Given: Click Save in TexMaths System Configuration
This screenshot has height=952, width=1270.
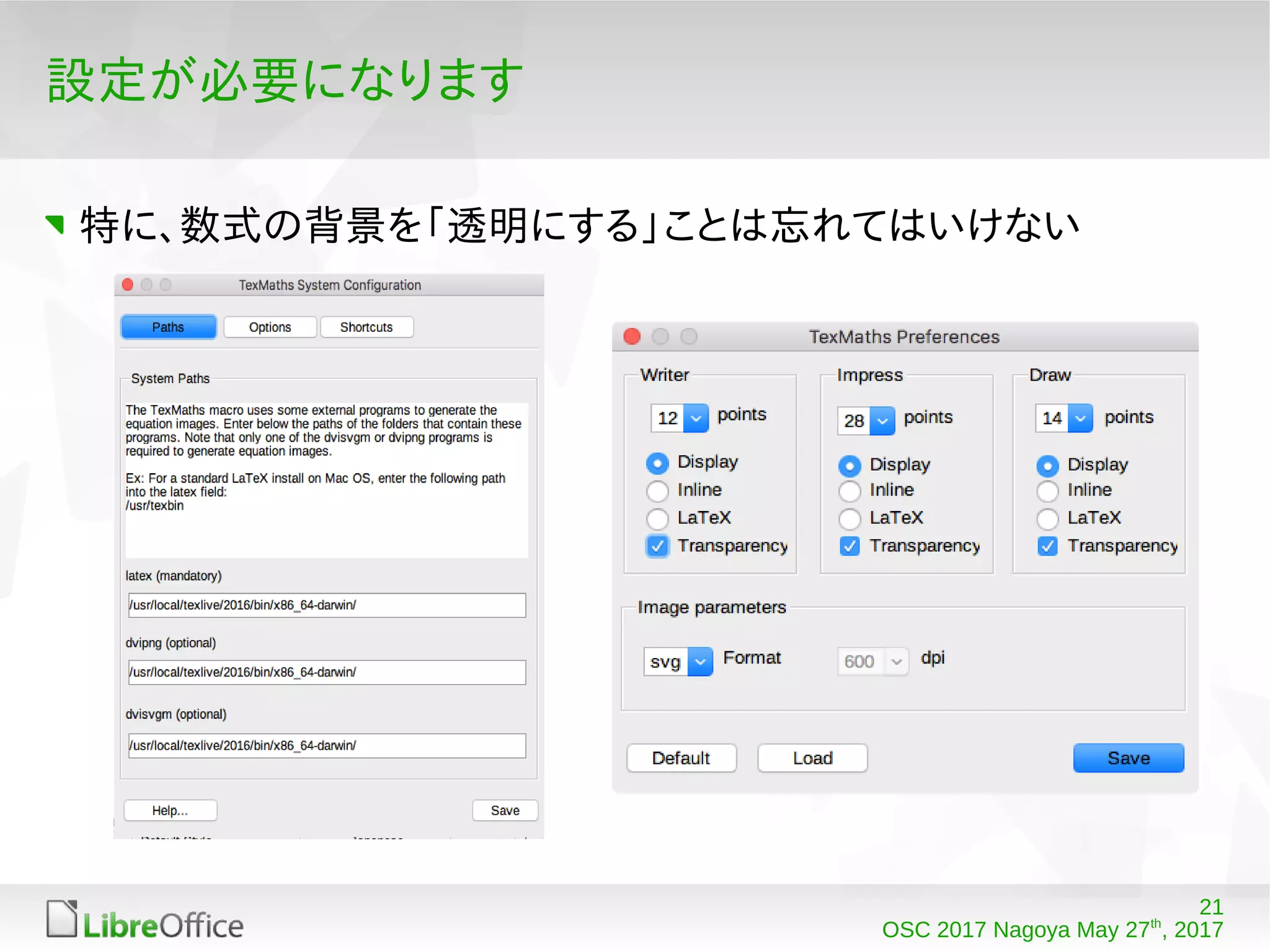Looking at the screenshot, I should pyautogui.click(x=505, y=810).
